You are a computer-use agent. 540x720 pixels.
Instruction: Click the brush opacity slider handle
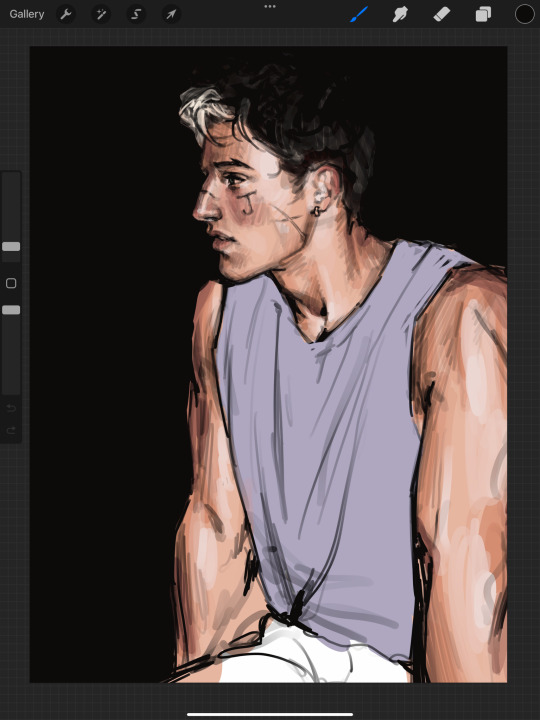coord(11,310)
